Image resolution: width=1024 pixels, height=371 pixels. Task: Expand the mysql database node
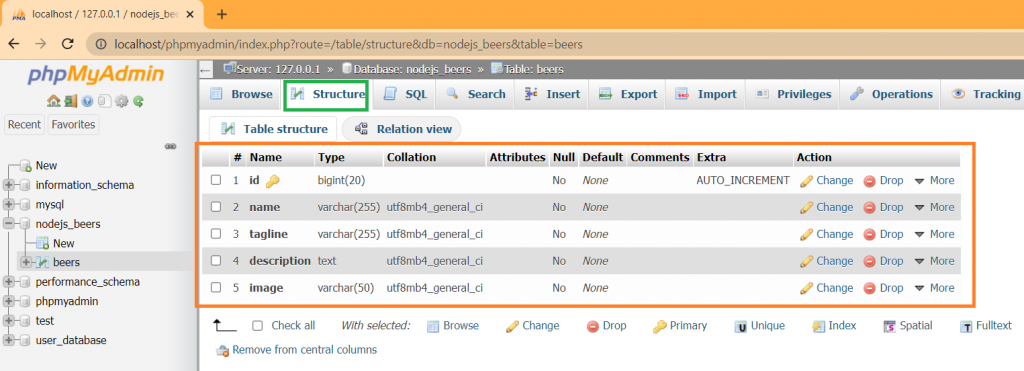coord(8,204)
